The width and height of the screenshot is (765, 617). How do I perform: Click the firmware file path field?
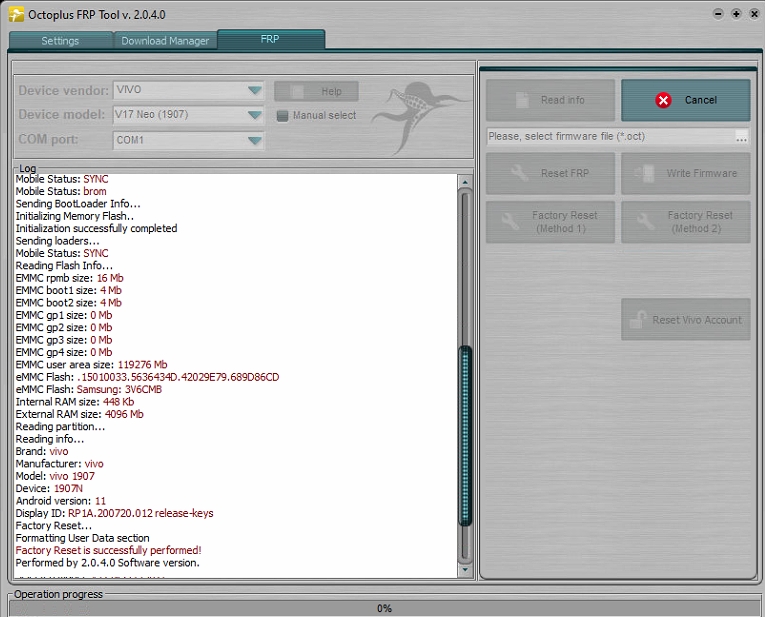[x=610, y=137]
